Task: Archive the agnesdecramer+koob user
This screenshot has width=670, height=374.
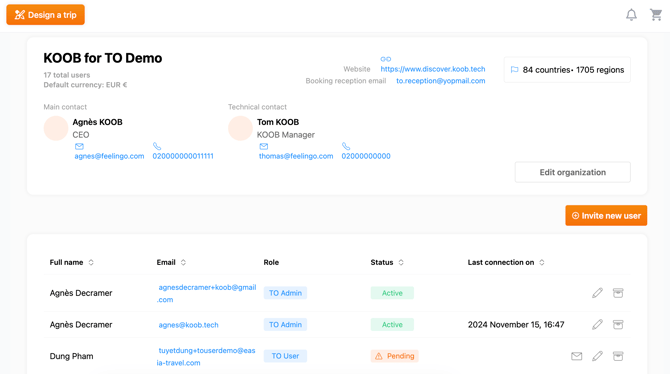Action: (618, 293)
